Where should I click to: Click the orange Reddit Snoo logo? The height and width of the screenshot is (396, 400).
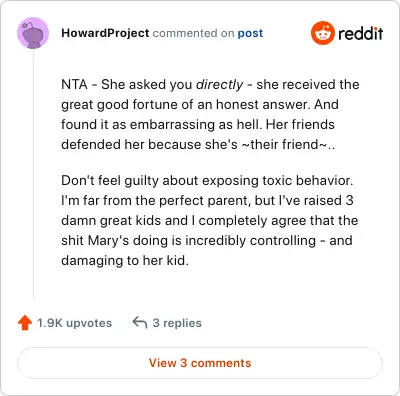pos(323,33)
